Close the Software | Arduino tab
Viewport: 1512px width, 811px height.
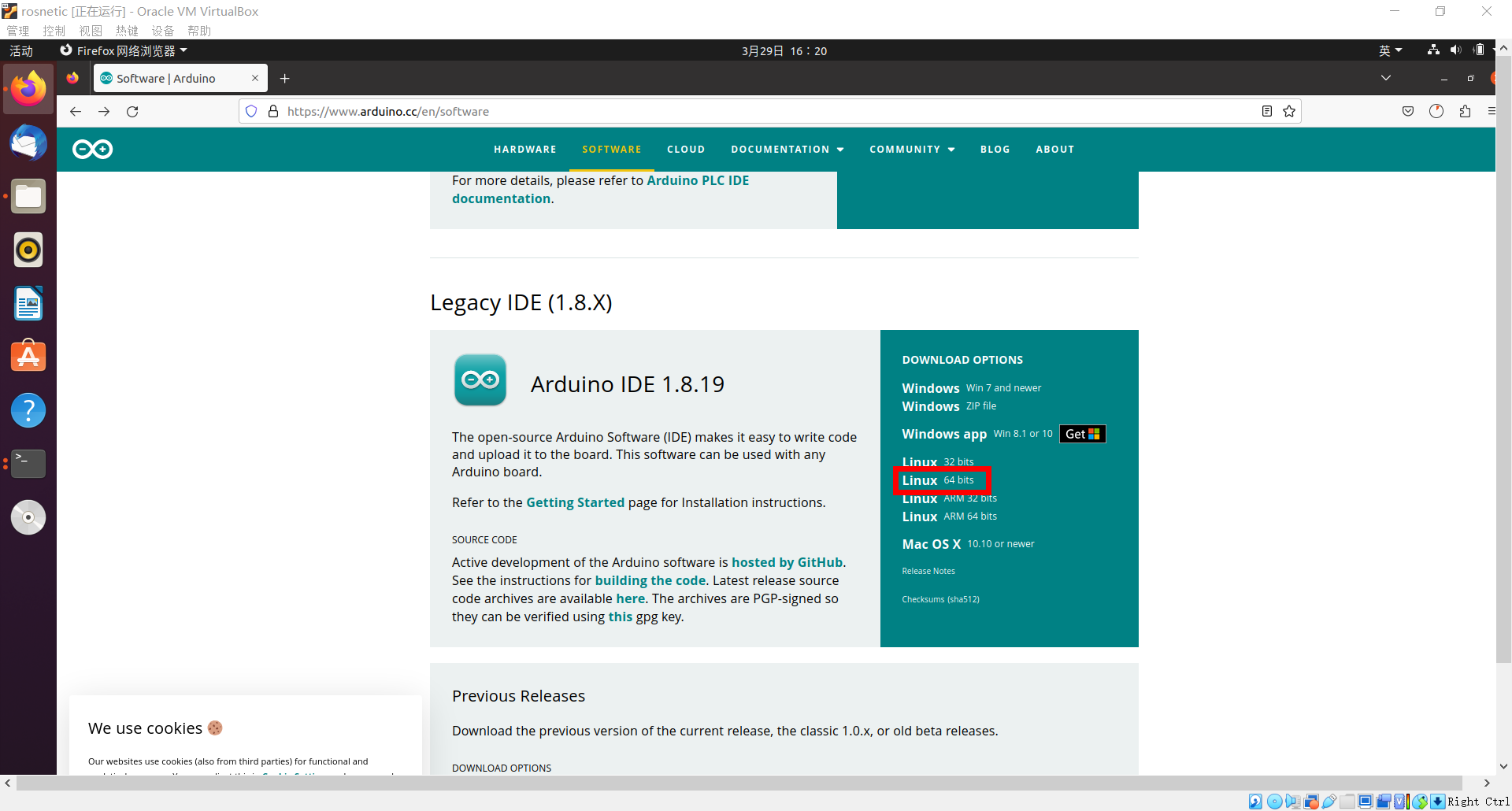[x=255, y=78]
